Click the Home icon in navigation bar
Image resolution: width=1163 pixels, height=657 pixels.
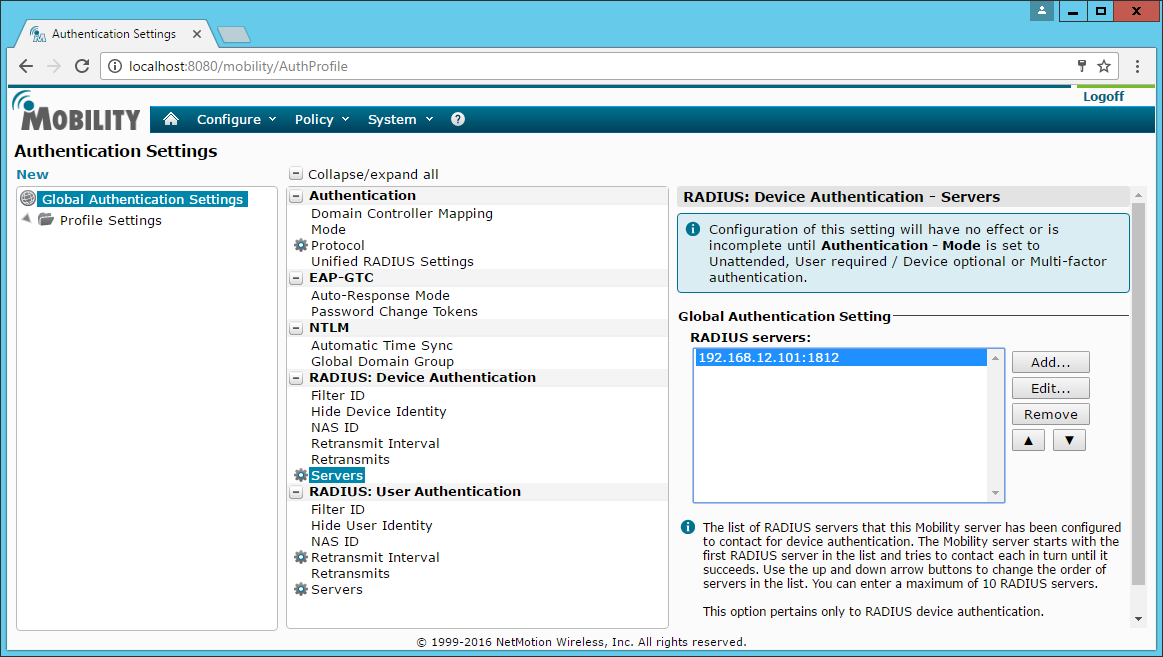171,119
